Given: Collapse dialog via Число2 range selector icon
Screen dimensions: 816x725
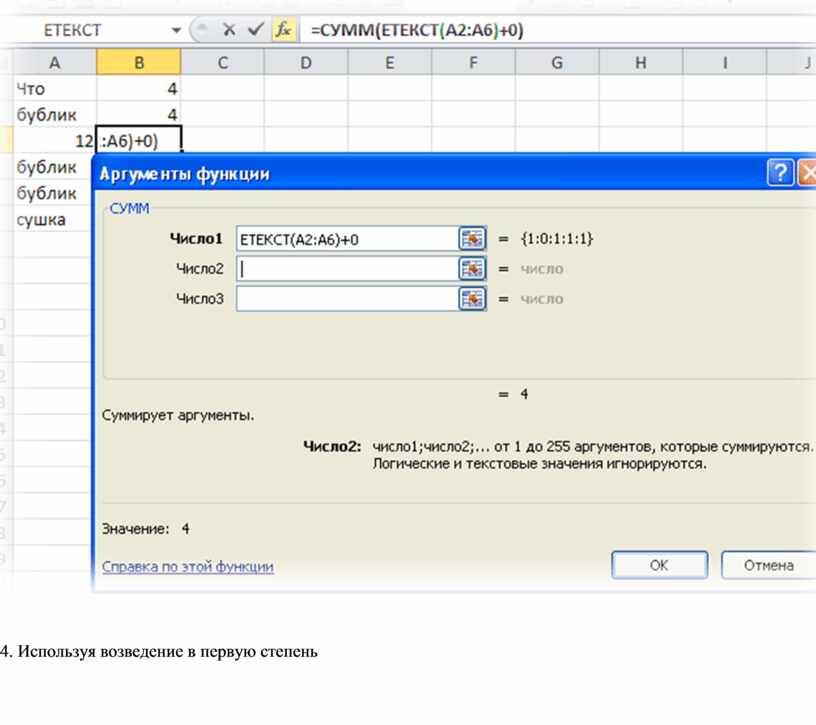Looking at the screenshot, I should coord(471,269).
